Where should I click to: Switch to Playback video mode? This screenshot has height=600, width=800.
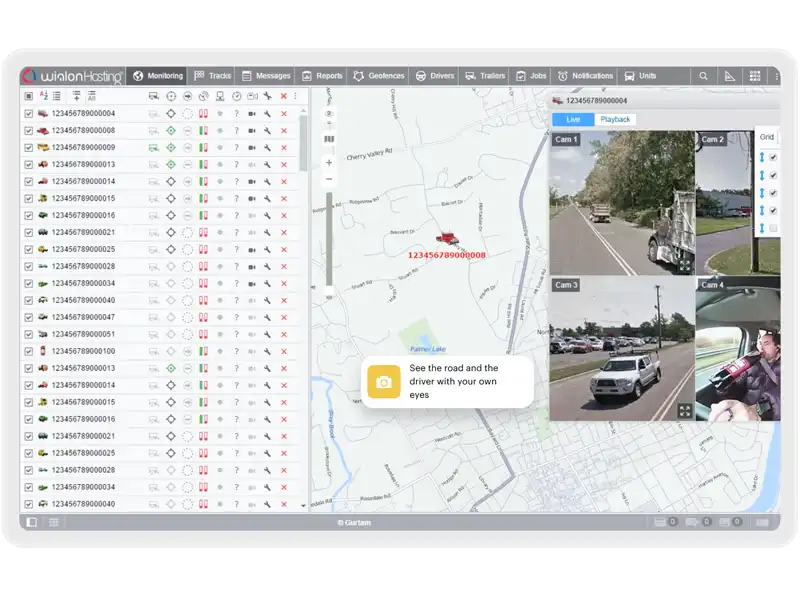click(615, 119)
